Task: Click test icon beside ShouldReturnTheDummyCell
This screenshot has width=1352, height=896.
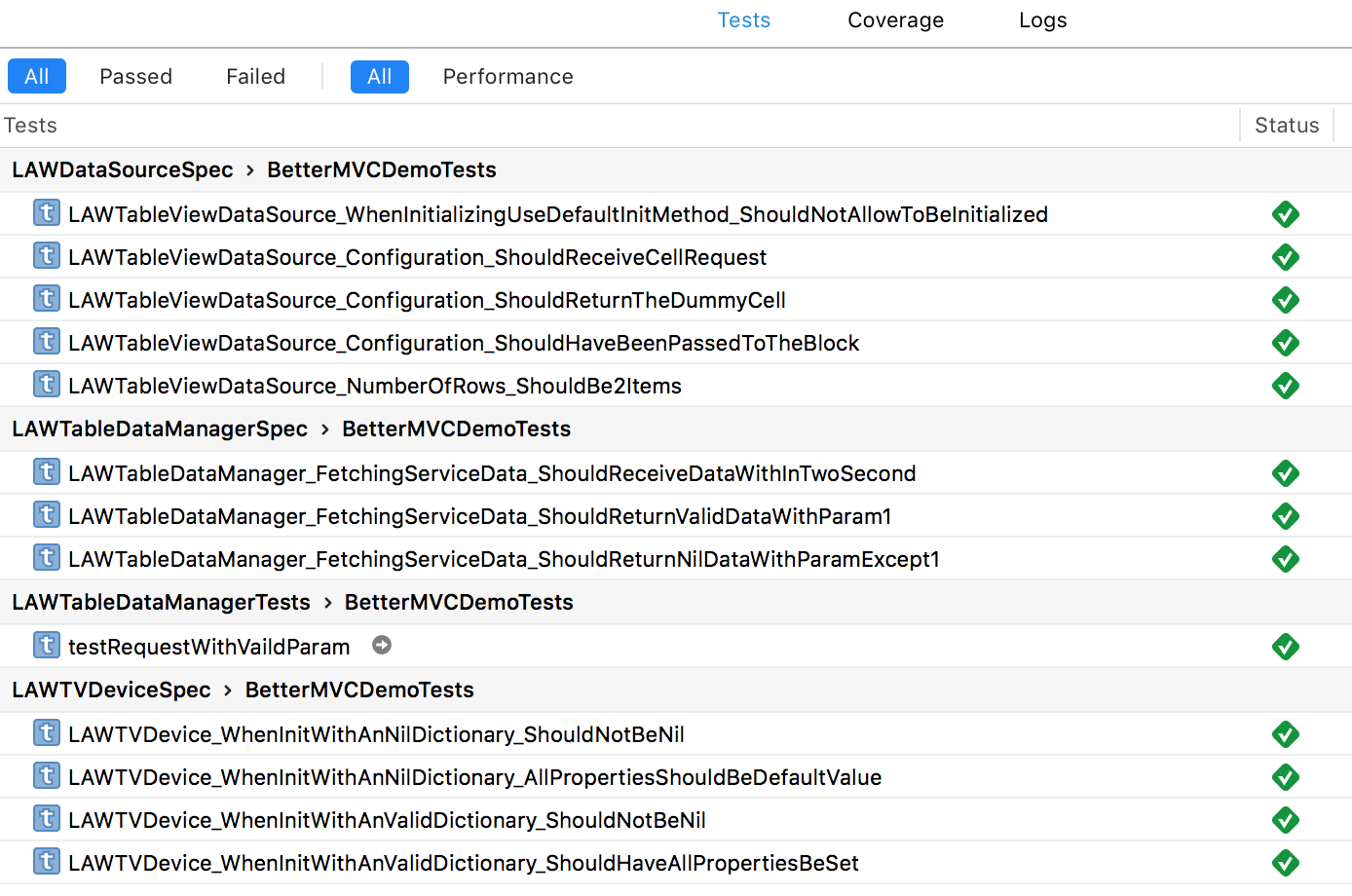Action: [46, 299]
